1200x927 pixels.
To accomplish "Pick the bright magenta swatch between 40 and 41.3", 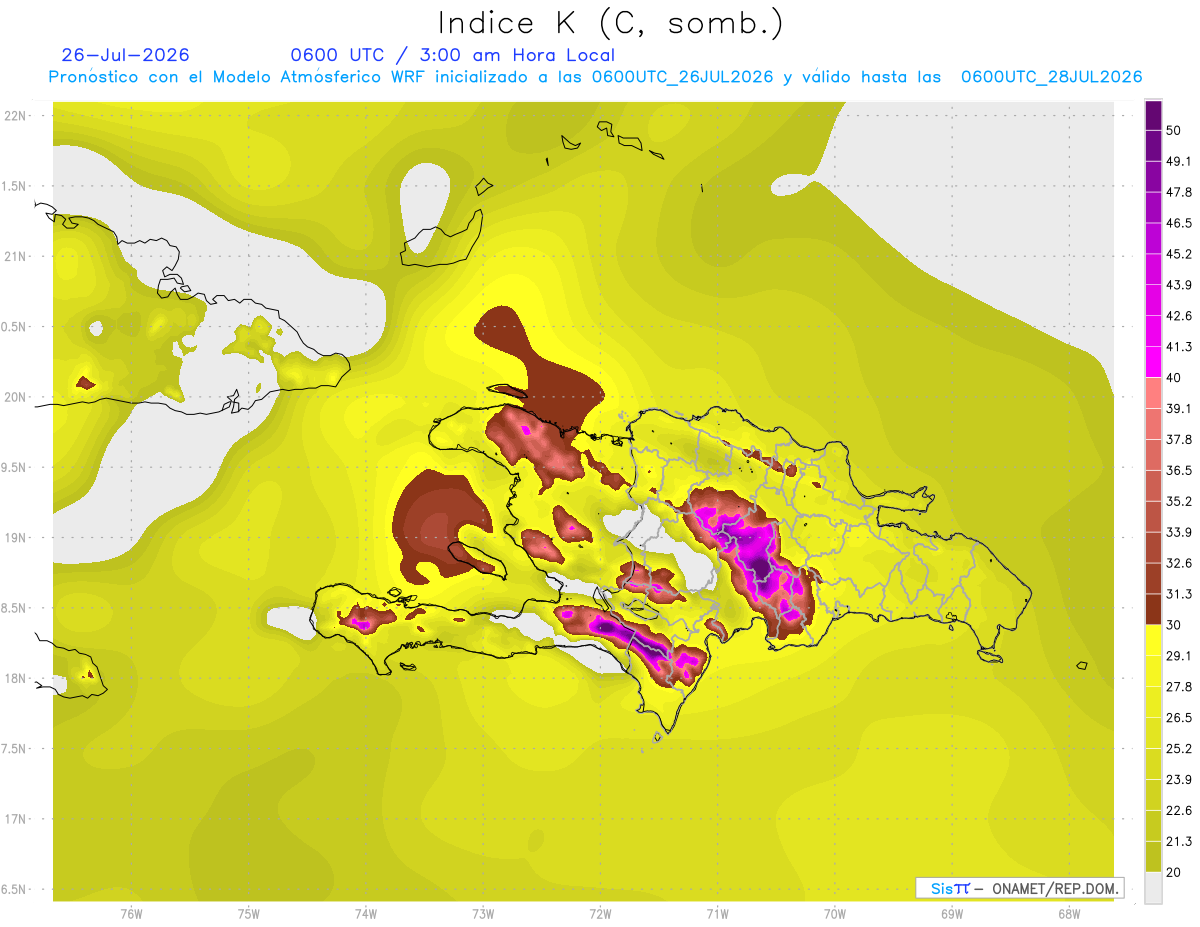I will pyautogui.click(x=1154, y=362).
